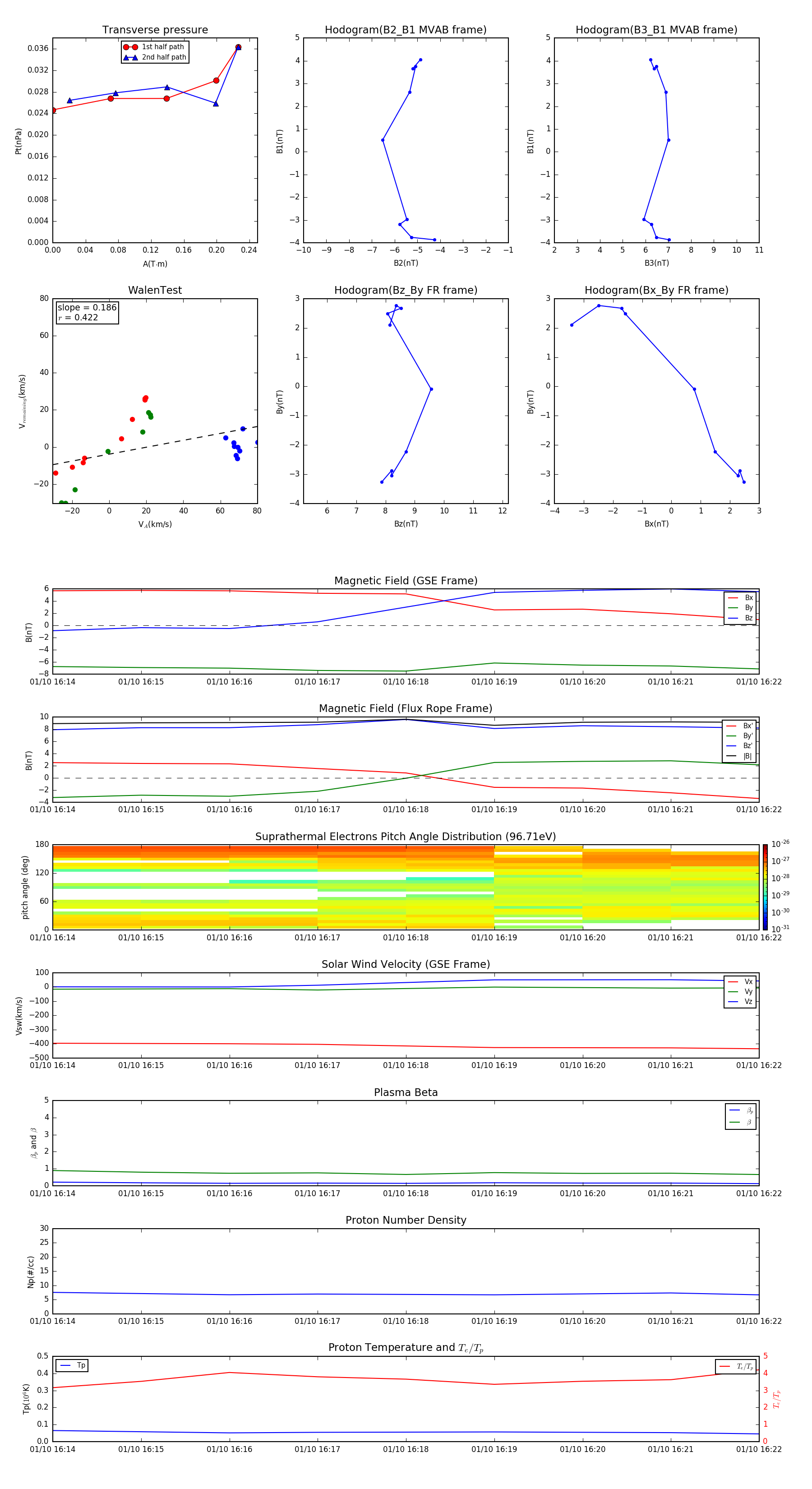
Task: Click the red Te/Tp curve in temperature panel
Action: 406,1379
